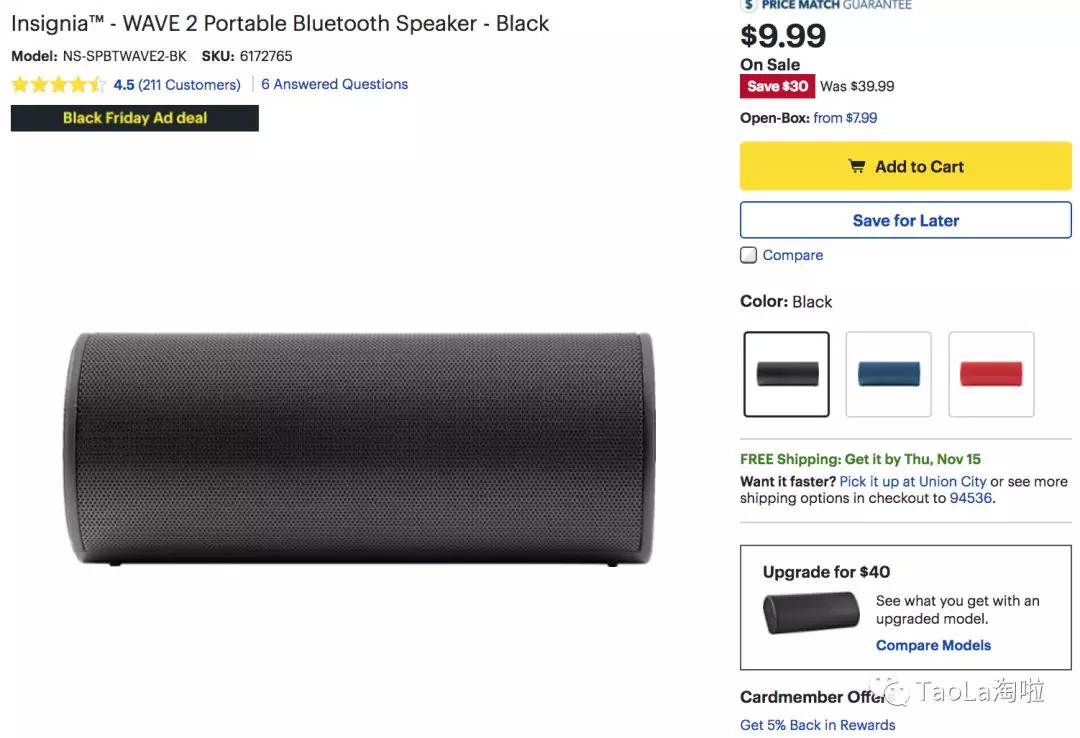Click the star rating icons
The image size is (1080, 738).
58,85
